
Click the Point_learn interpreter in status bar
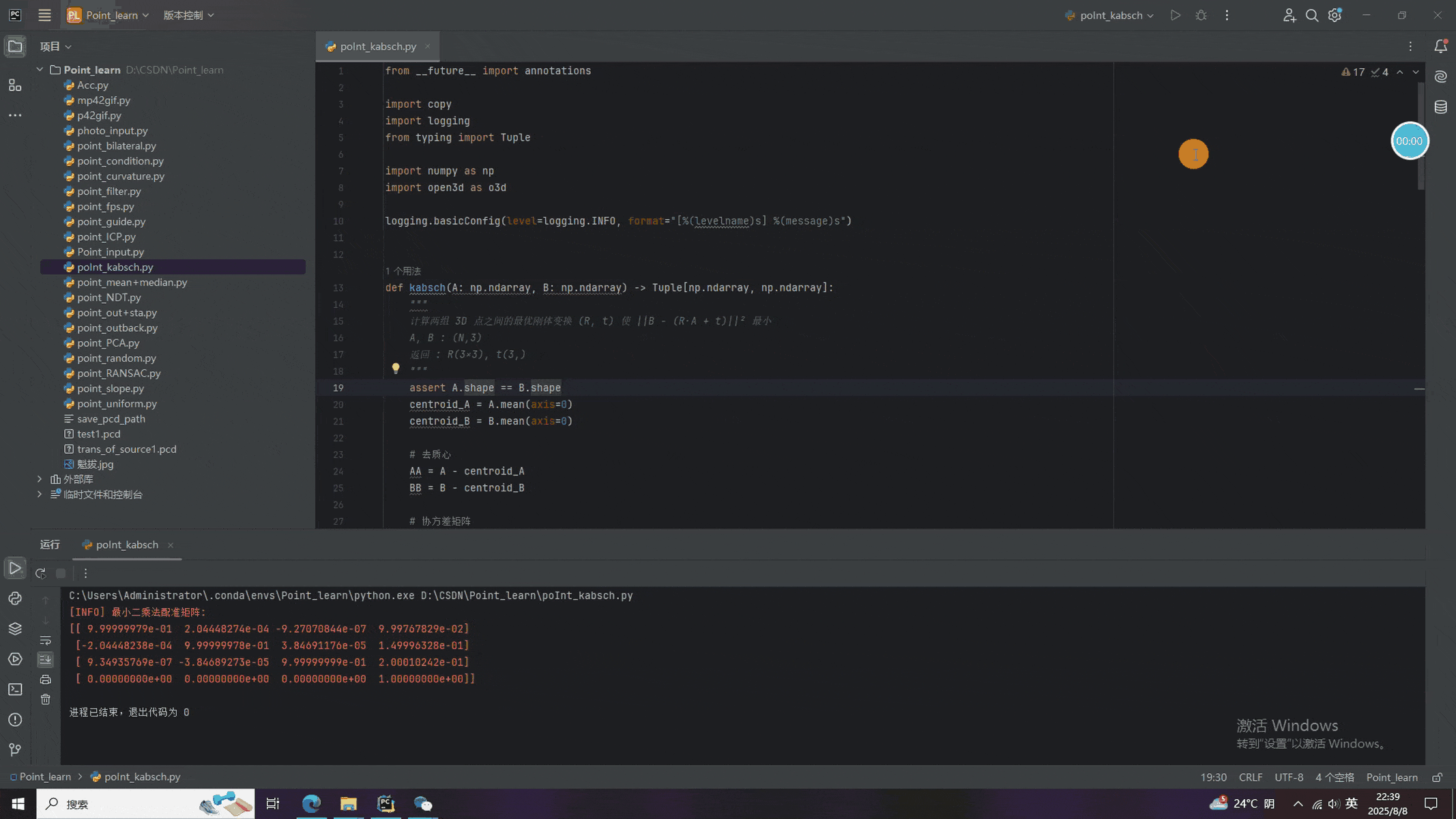coord(1392,777)
